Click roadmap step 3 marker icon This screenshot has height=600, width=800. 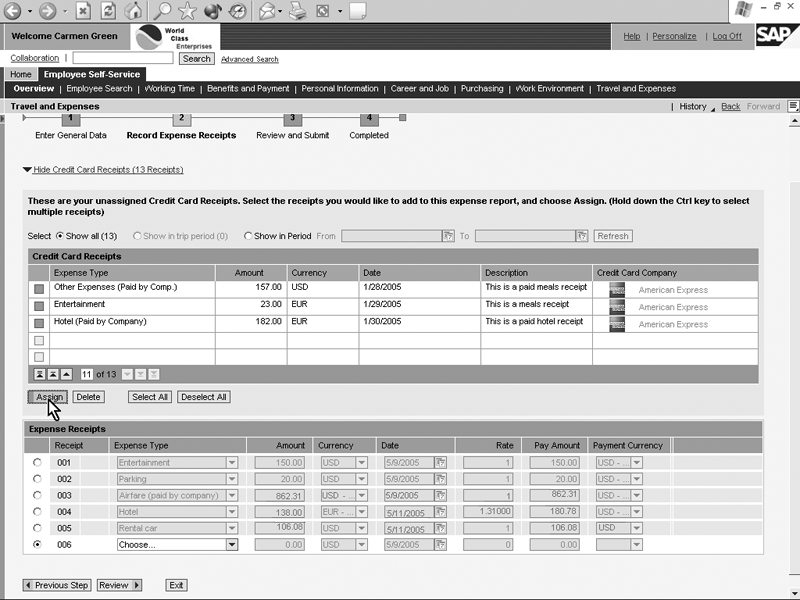click(x=292, y=118)
